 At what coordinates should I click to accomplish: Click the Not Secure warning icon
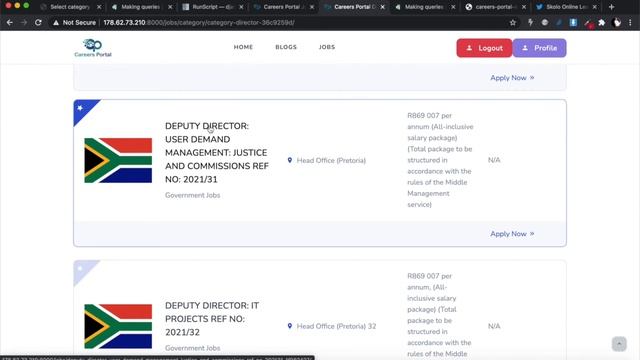coord(56,22)
